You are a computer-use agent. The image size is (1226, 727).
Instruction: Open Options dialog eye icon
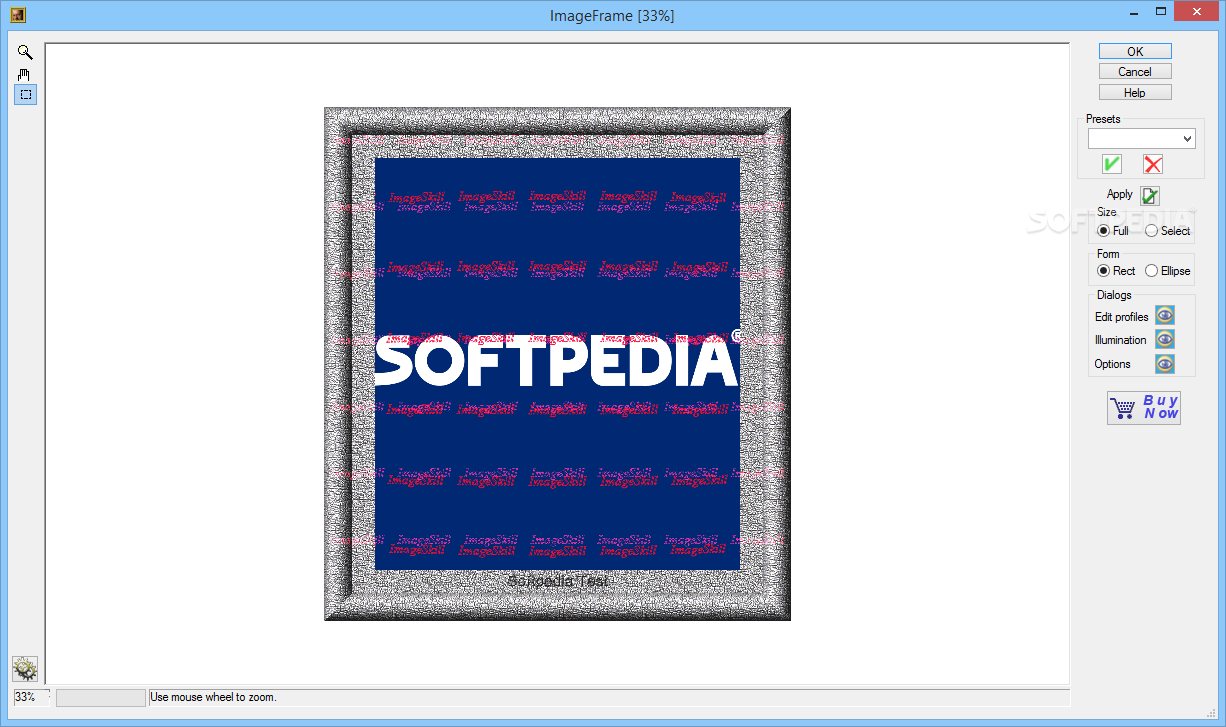coord(1165,364)
